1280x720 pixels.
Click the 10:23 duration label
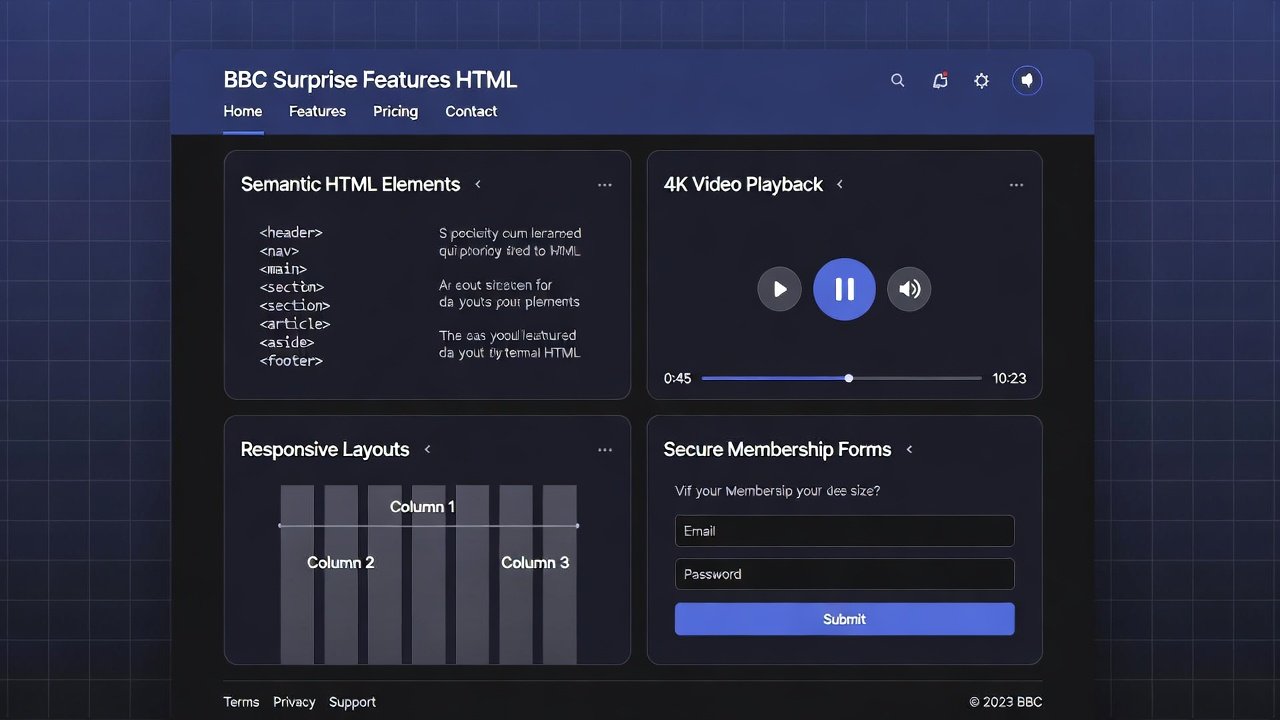pyautogui.click(x=1009, y=378)
